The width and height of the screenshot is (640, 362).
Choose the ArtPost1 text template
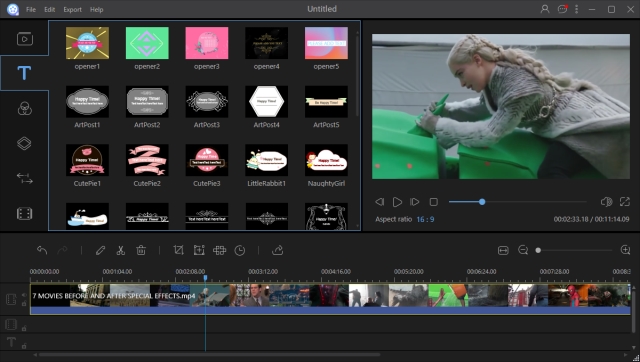[87, 102]
